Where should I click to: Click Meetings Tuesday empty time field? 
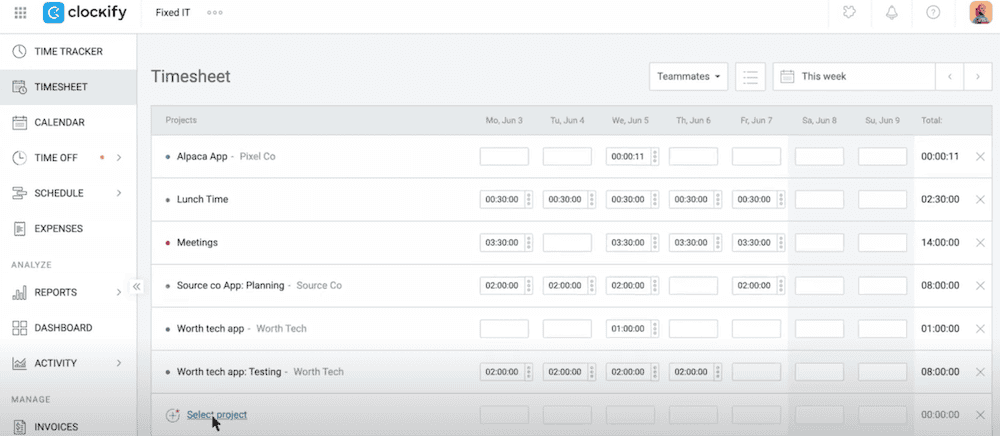coord(567,243)
